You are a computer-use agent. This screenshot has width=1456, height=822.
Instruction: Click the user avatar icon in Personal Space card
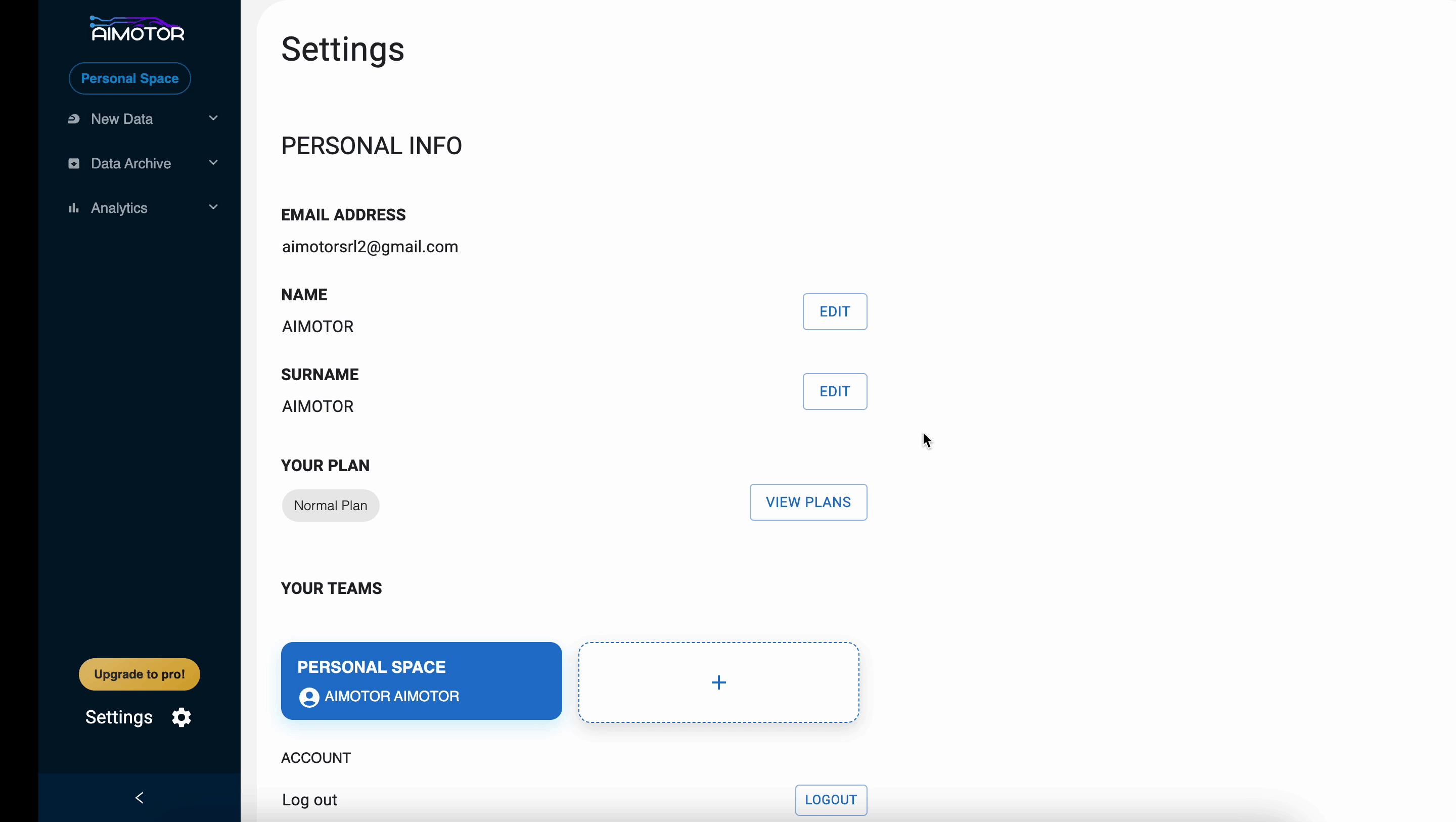[x=308, y=697]
